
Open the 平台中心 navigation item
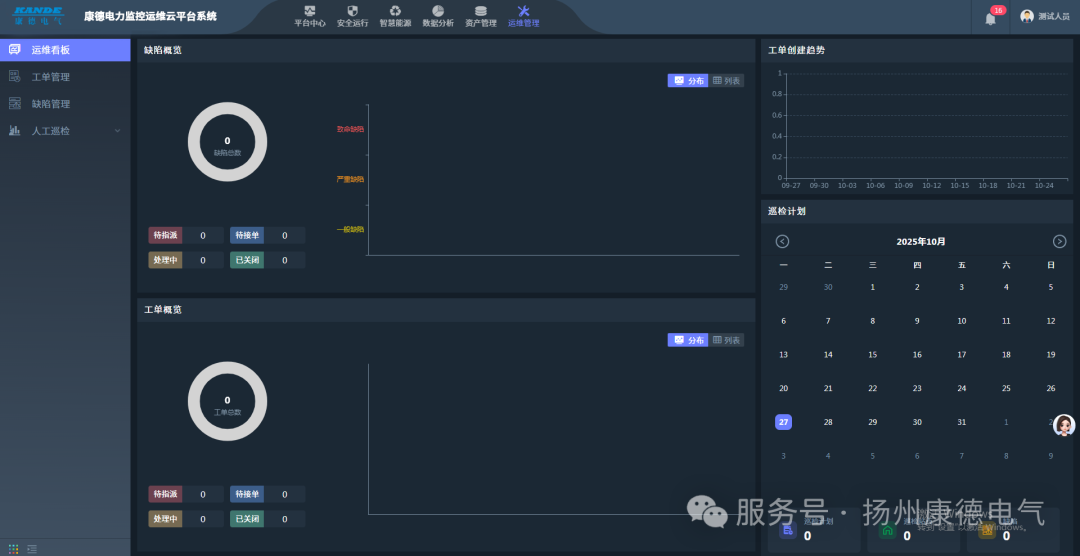tap(309, 16)
